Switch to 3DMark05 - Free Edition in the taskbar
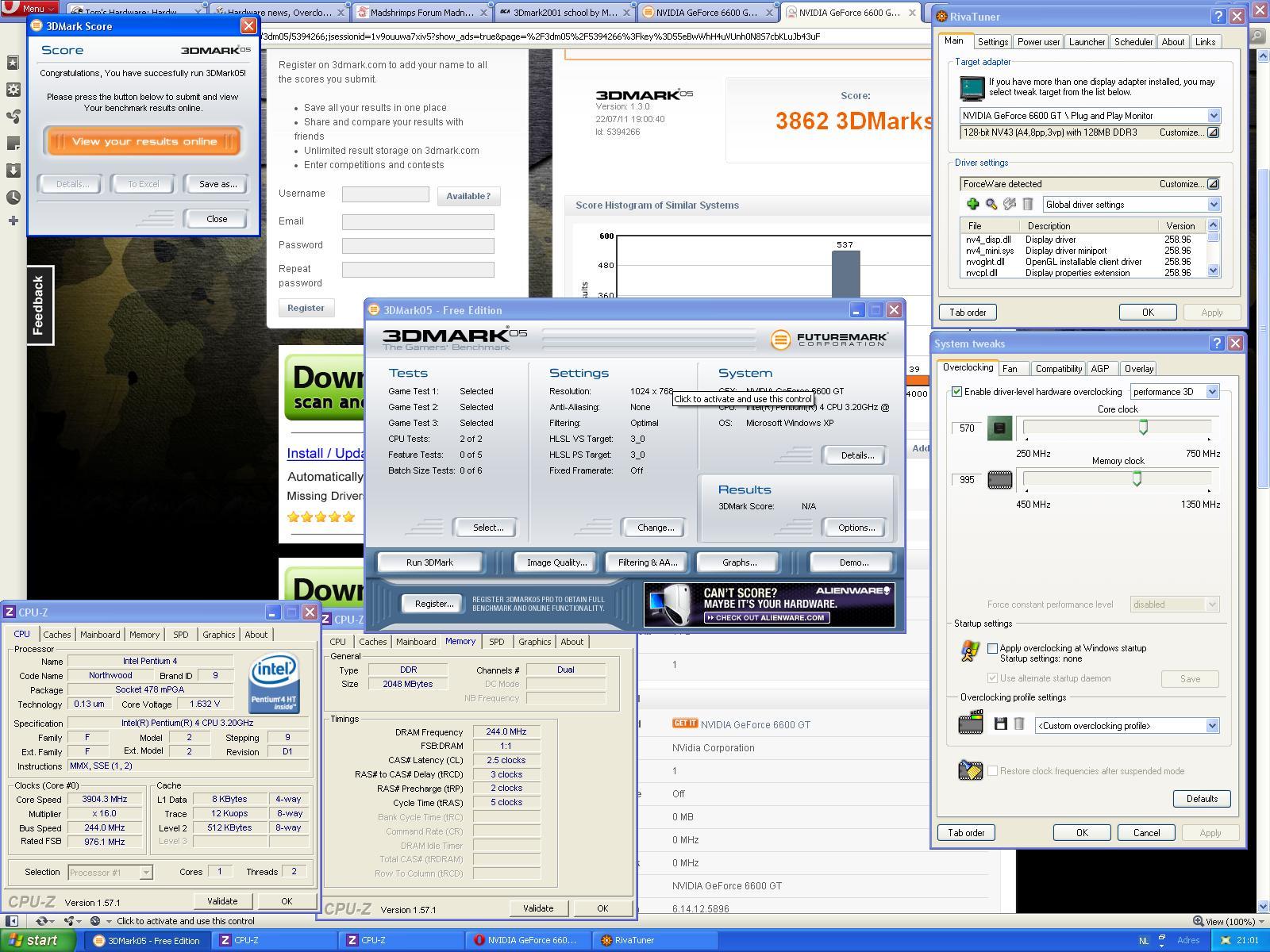 (149, 941)
